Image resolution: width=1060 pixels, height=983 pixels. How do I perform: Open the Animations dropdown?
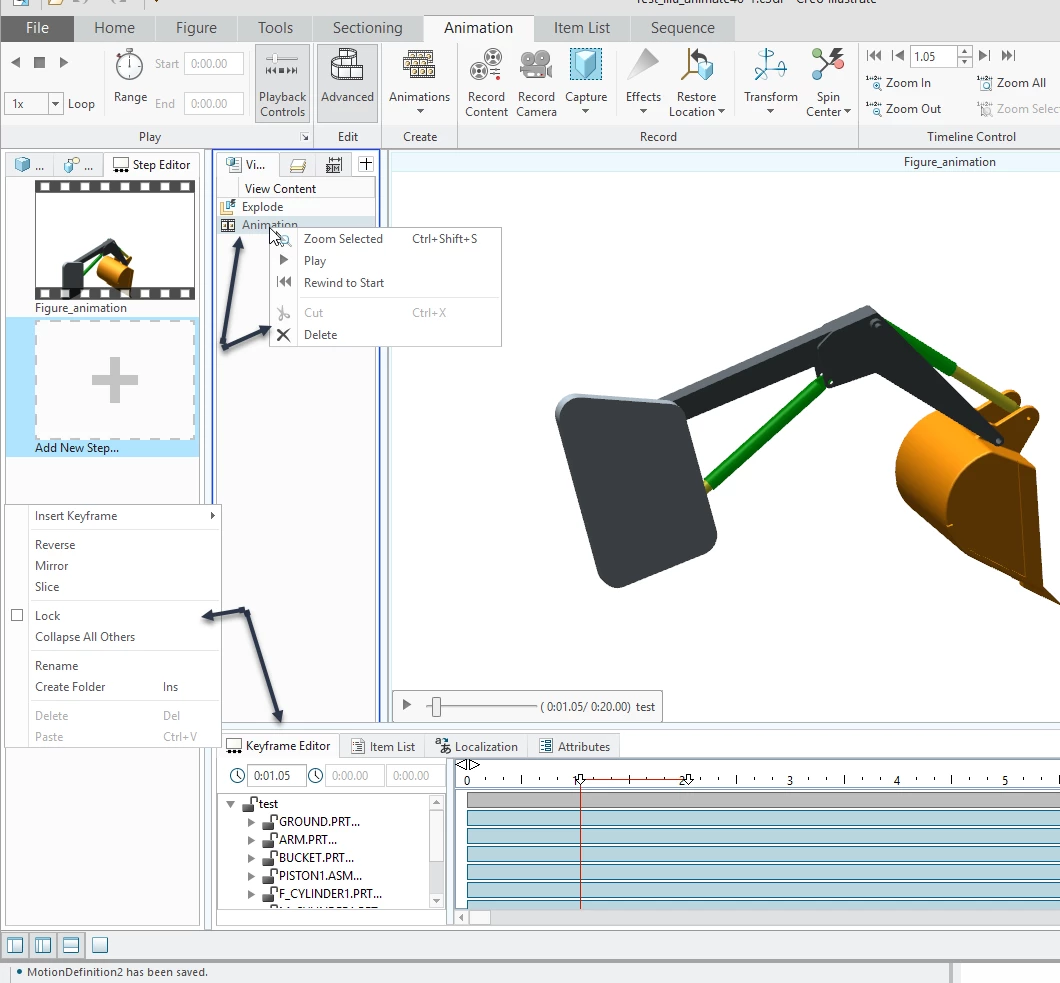click(419, 82)
